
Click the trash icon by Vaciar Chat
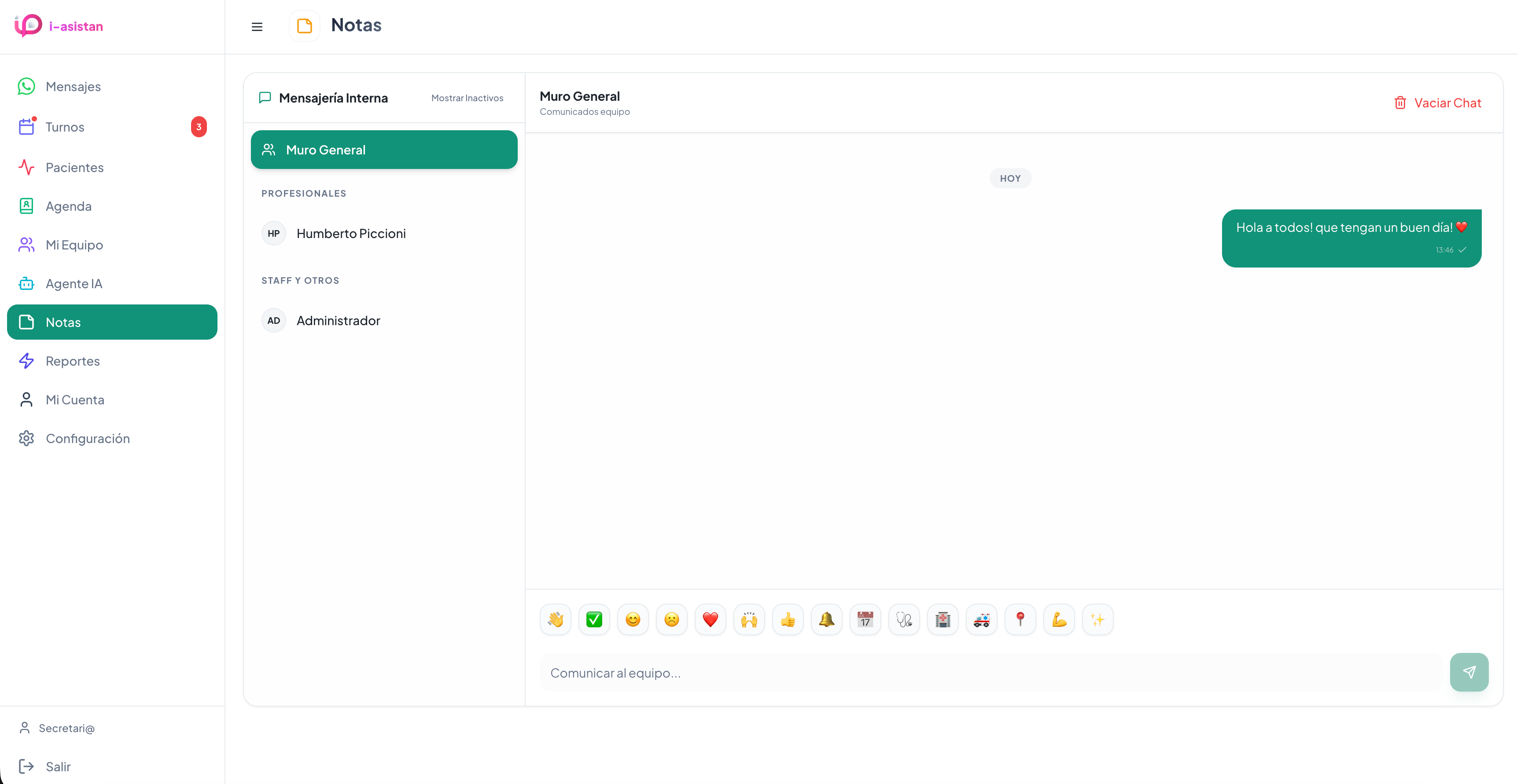[x=1400, y=103]
